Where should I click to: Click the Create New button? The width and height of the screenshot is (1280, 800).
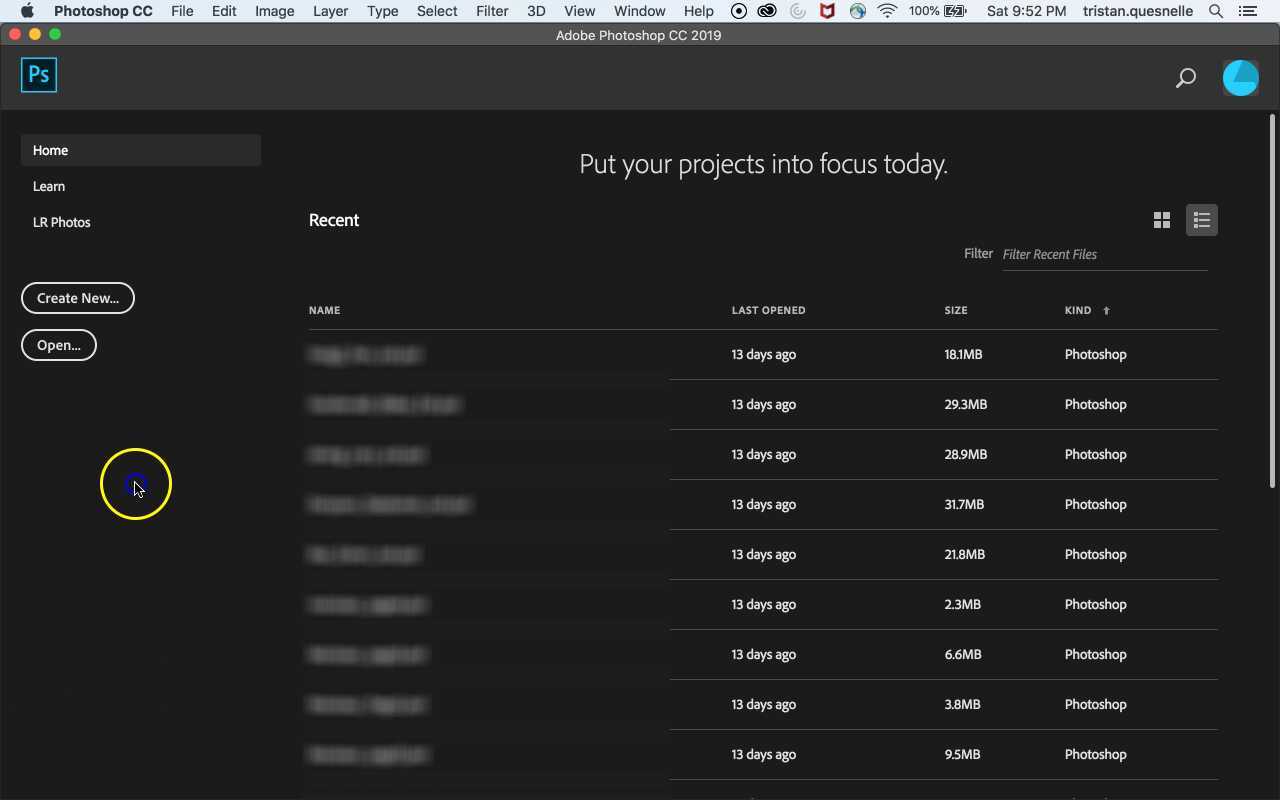pos(77,298)
